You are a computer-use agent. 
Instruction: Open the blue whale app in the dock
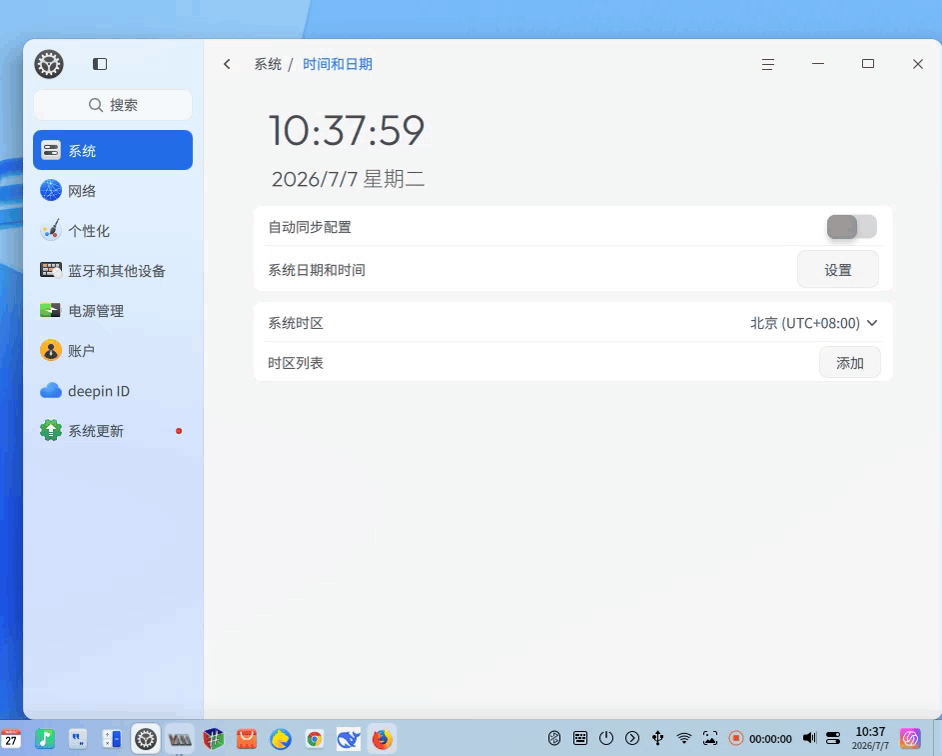348,739
